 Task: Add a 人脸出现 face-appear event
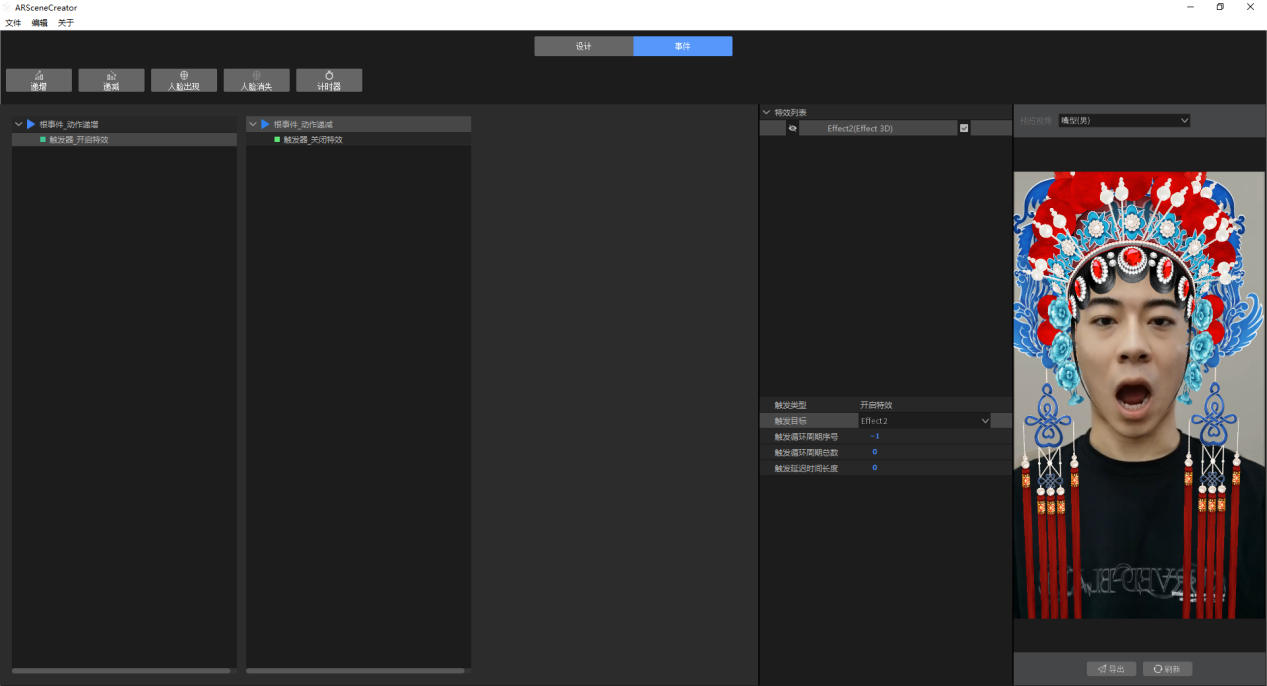pyautogui.click(x=184, y=80)
